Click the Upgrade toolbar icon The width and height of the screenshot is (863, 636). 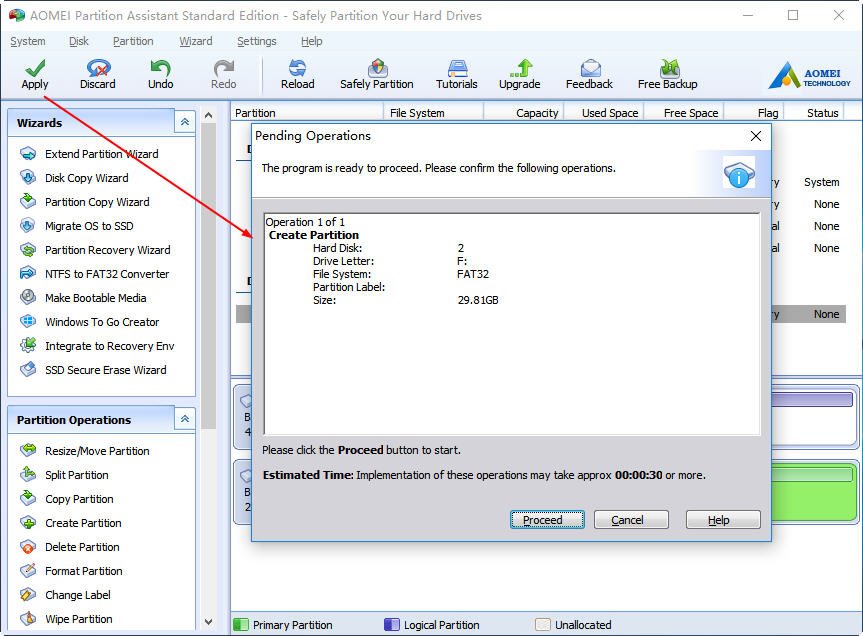[519, 74]
